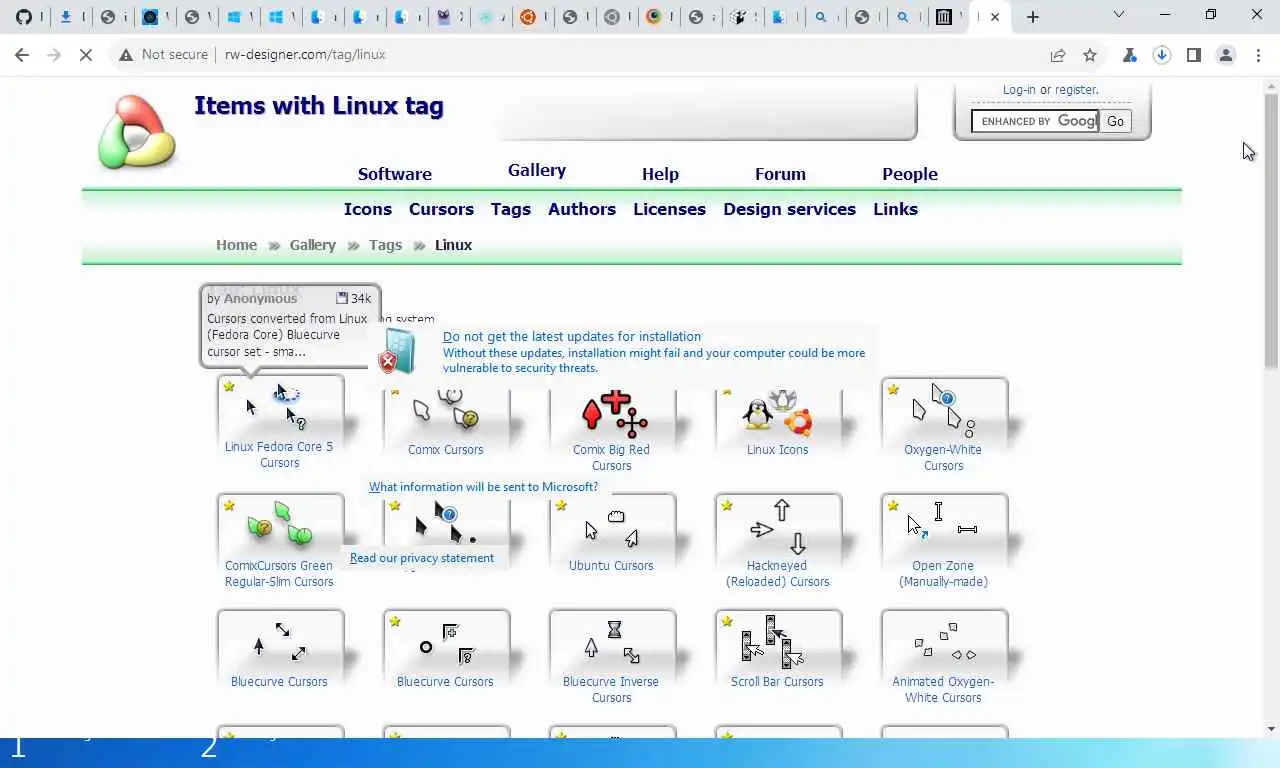Open the Scroll Bar Cursors thumbnail
Viewport: 1280px width, 768px height.
pos(778,640)
